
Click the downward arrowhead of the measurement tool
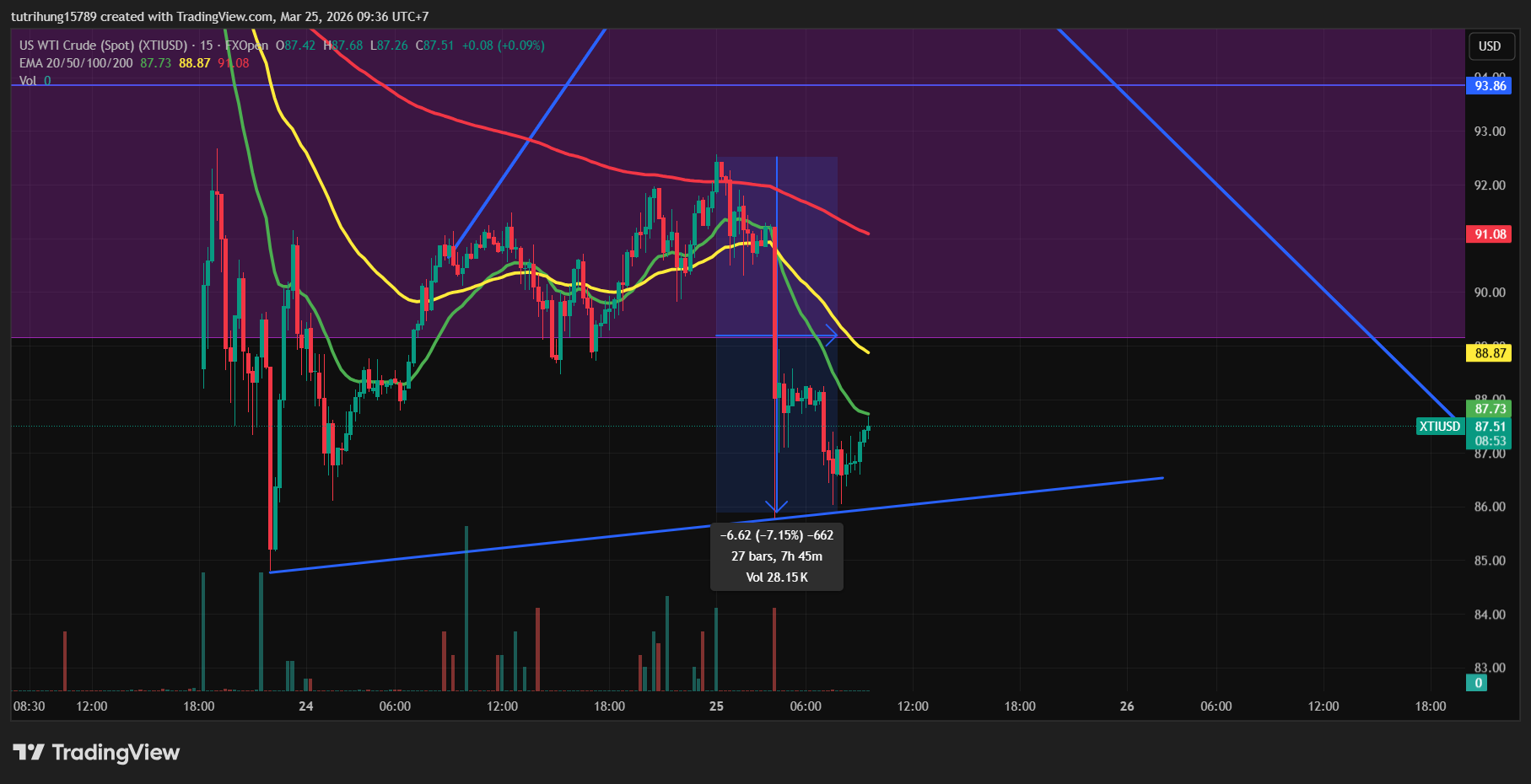(x=776, y=507)
